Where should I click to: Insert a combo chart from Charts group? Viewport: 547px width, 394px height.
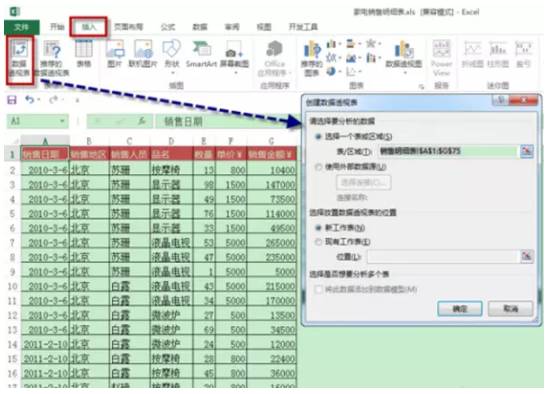point(370,57)
